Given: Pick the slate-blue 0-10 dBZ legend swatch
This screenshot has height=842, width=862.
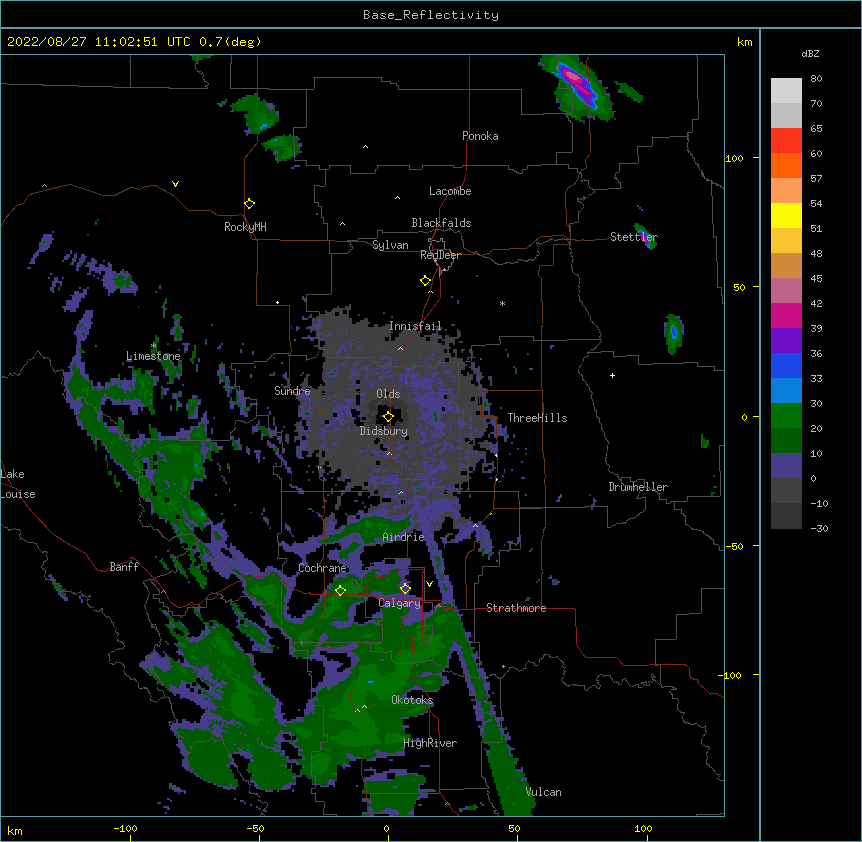Looking at the screenshot, I should pos(786,466).
